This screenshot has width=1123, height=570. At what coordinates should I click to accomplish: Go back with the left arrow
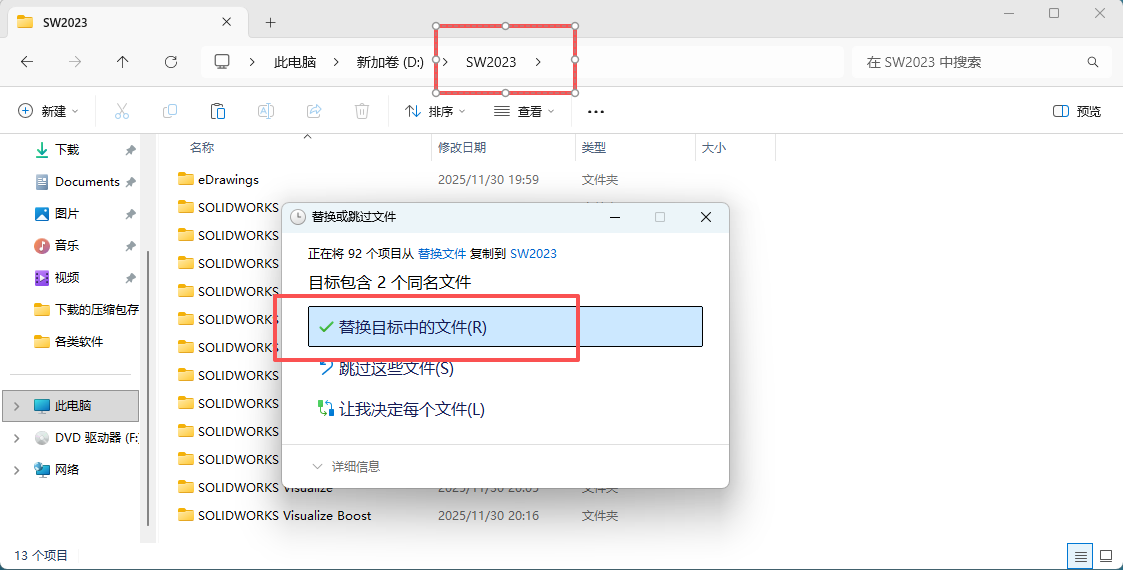click(27, 62)
